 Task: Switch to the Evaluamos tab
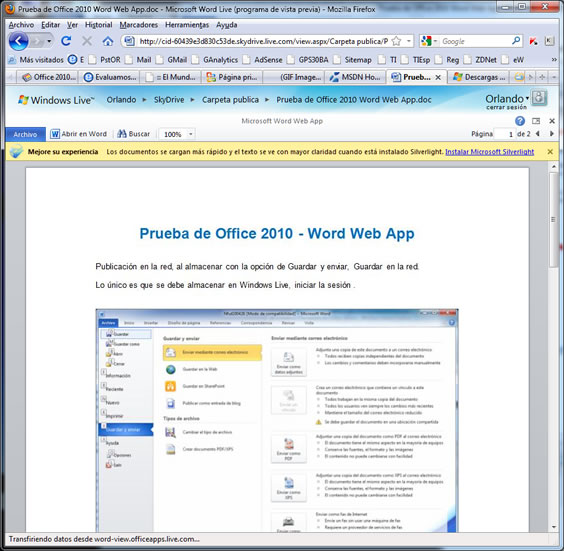109,77
